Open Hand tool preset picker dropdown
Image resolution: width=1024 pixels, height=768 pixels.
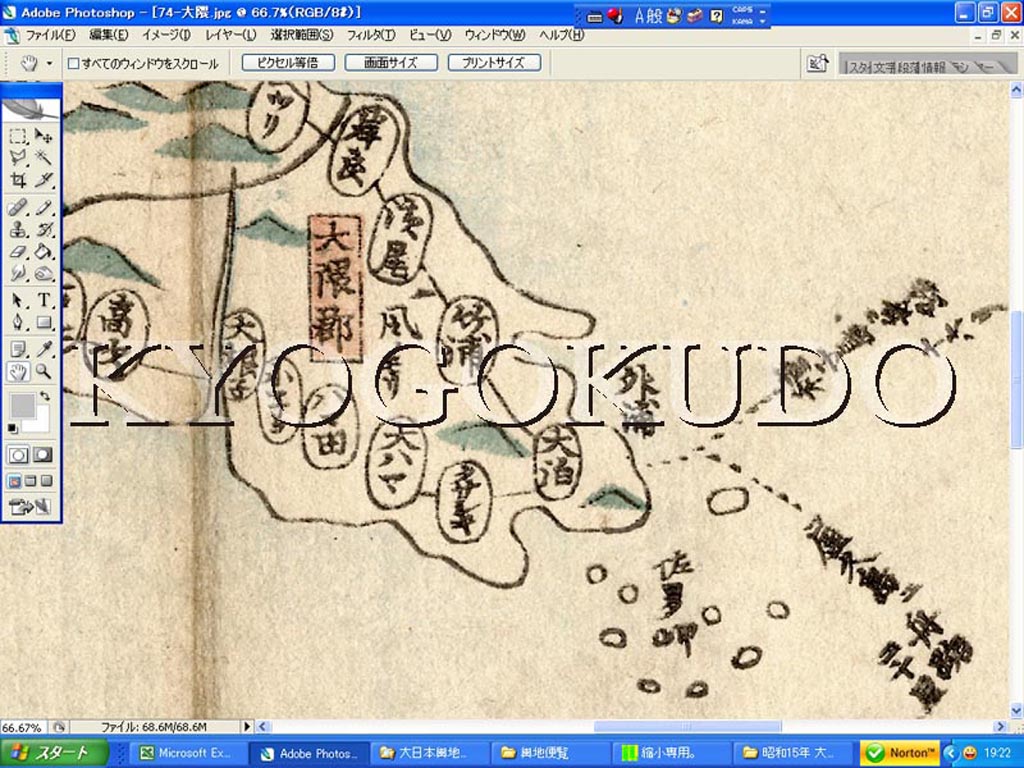point(49,63)
